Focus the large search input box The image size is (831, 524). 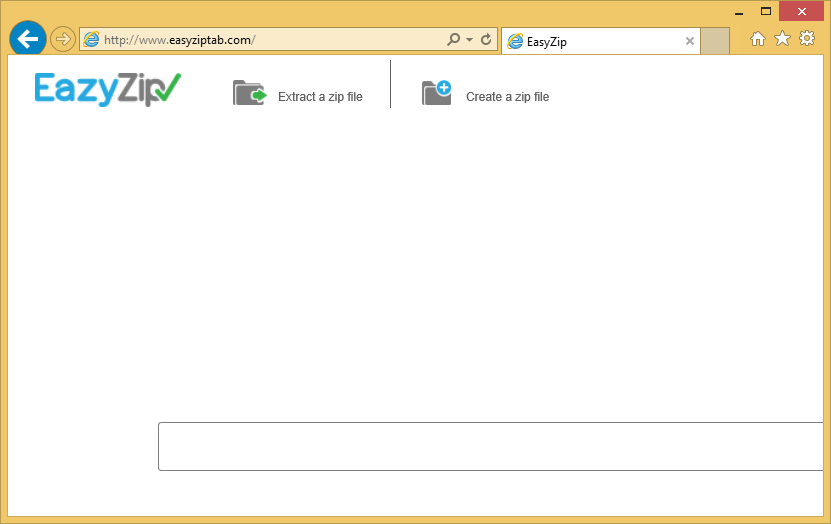click(x=491, y=447)
